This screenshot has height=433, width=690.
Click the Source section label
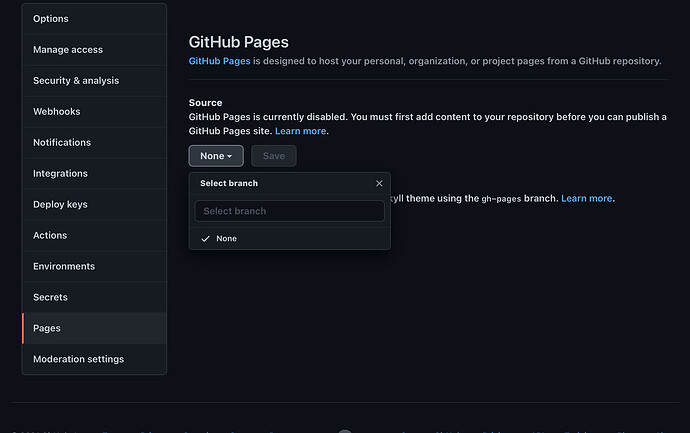(206, 103)
